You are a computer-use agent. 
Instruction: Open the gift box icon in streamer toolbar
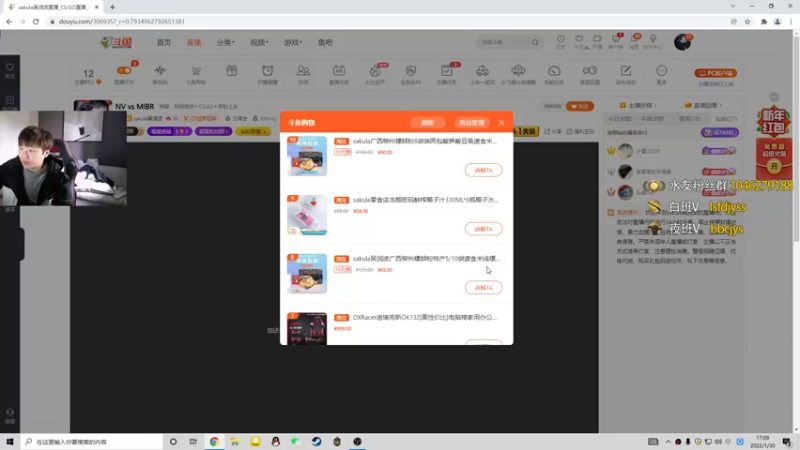tap(232, 70)
